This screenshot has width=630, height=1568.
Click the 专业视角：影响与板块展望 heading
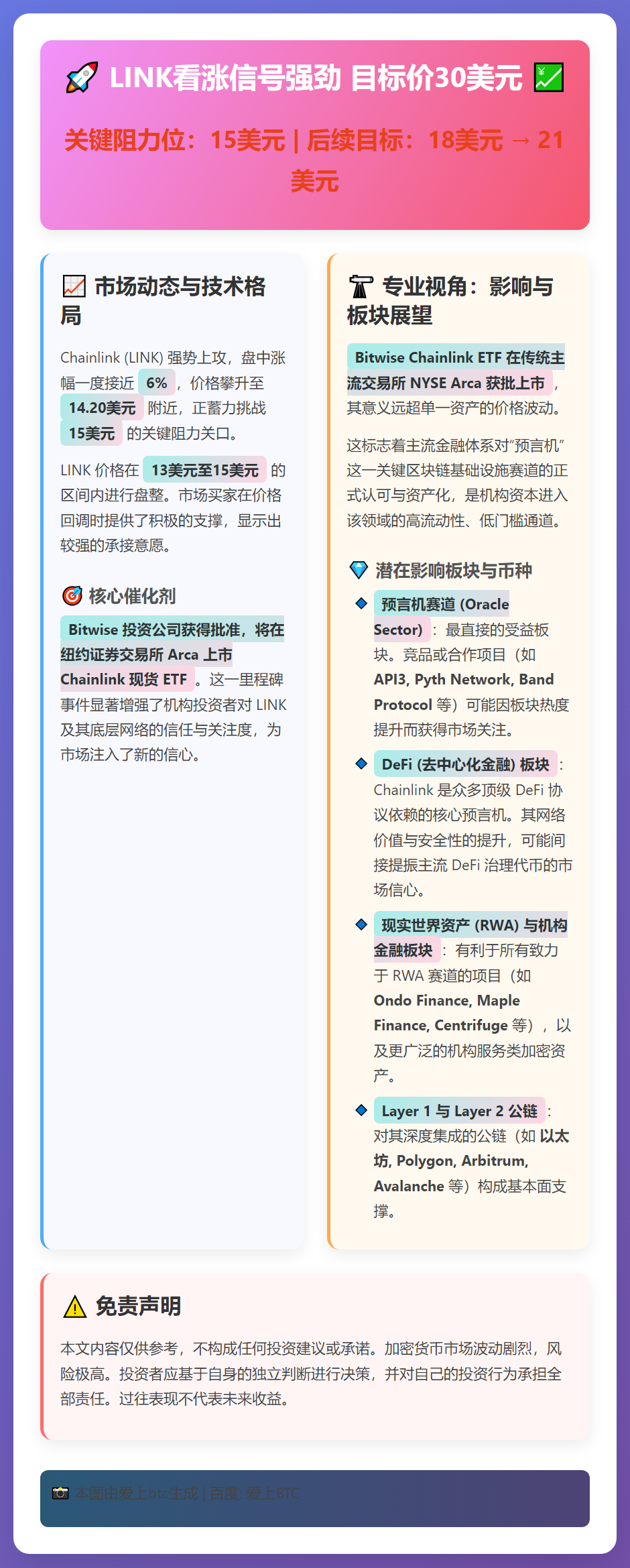450,300
